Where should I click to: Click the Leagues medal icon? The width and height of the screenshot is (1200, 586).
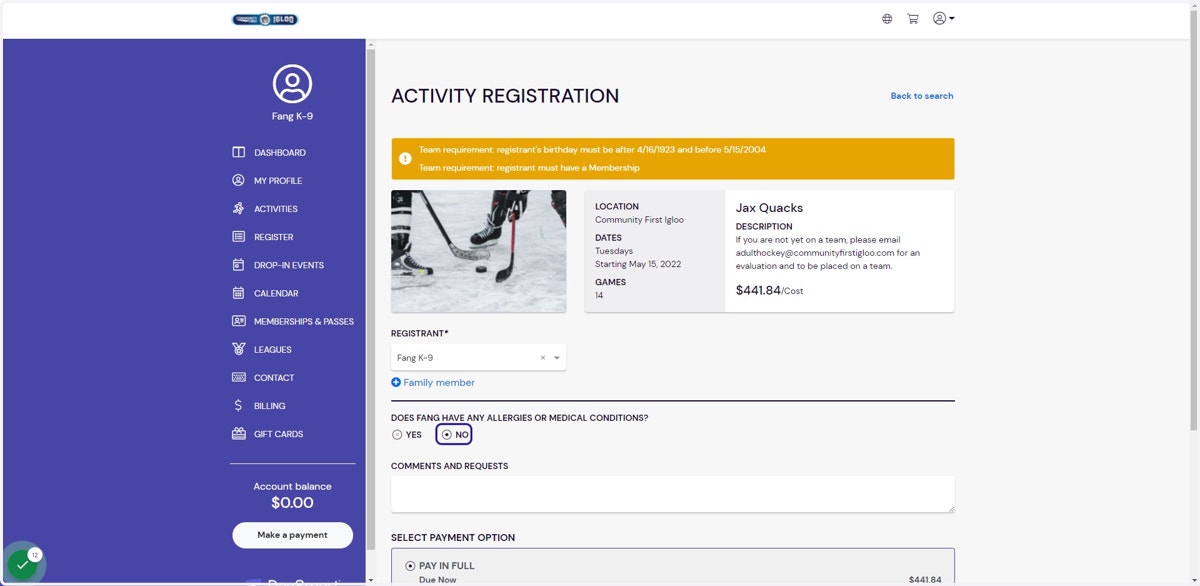coord(238,349)
